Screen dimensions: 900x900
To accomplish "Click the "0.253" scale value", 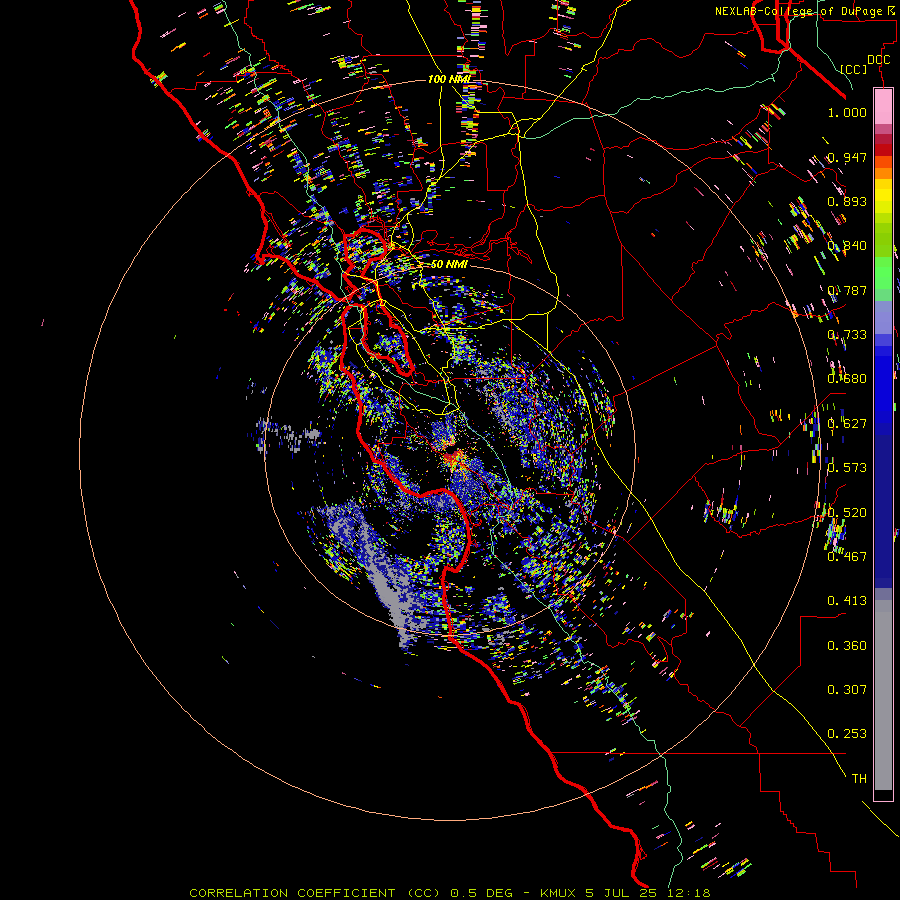I will click(x=847, y=734).
